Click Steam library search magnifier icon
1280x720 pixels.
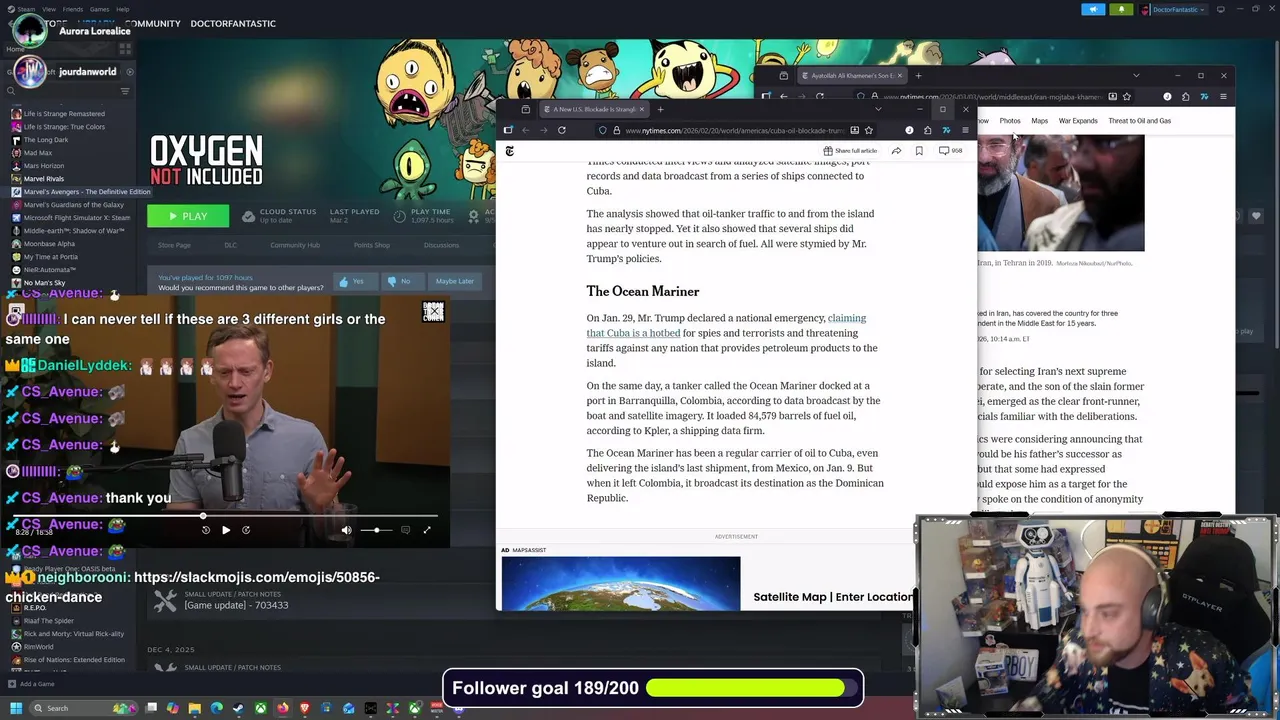[x=11, y=90]
